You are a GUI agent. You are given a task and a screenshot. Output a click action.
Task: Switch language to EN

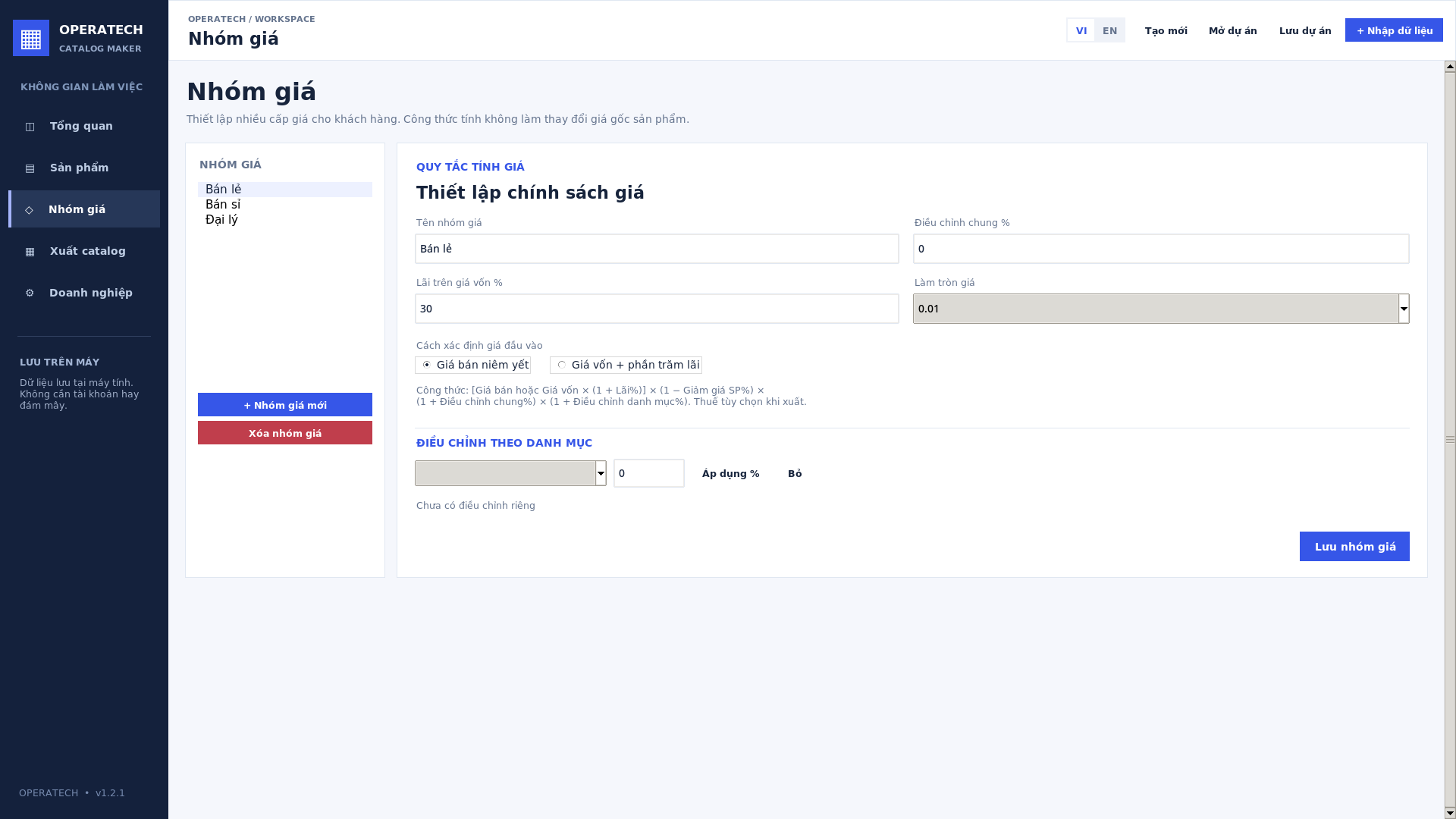pos(1110,30)
